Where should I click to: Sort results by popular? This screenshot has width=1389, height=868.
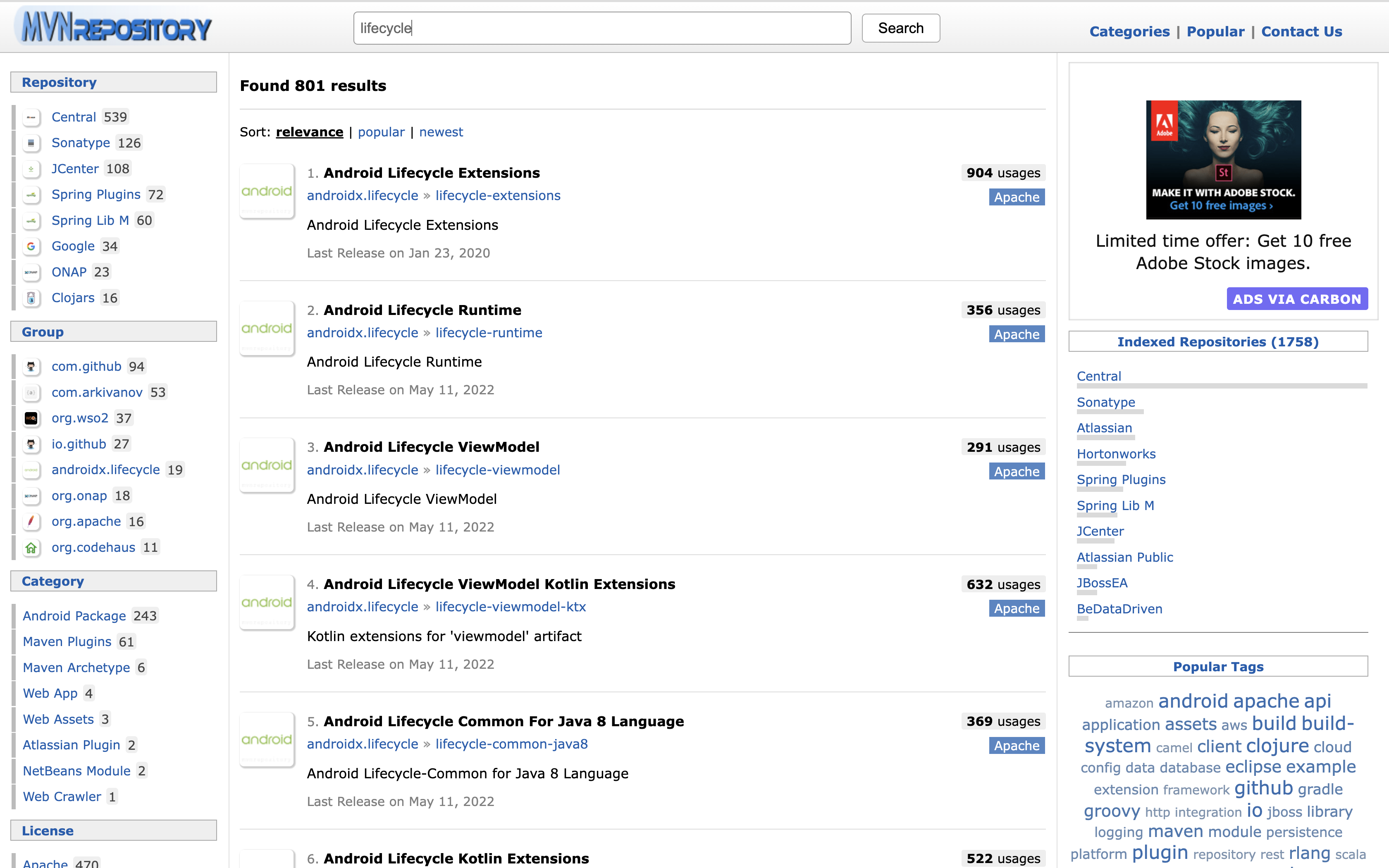[x=381, y=131]
